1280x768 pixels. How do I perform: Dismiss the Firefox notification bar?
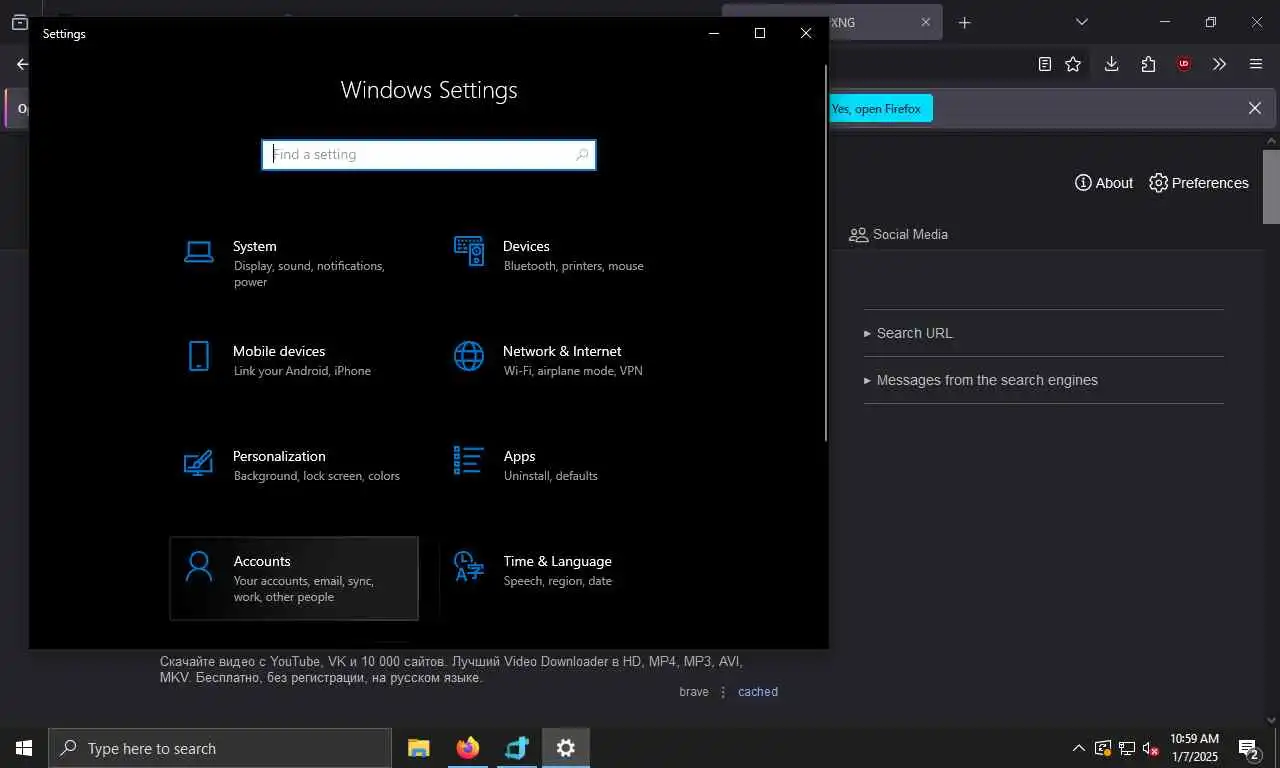click(1255, 108)
